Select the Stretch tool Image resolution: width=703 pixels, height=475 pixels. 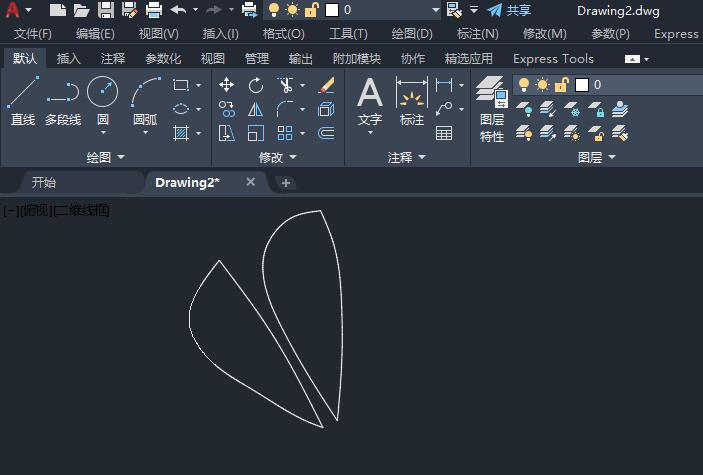[226, 133]
